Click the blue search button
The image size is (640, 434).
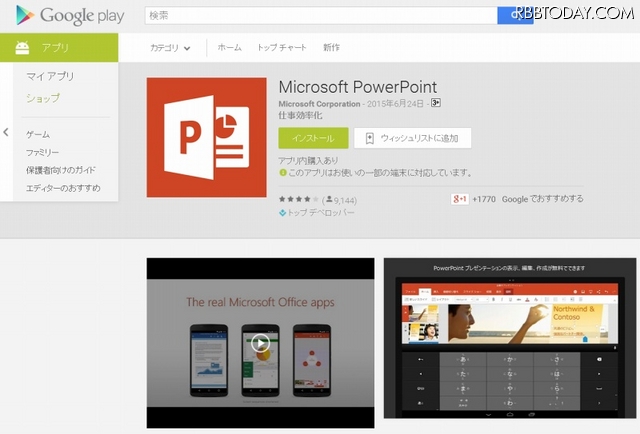click(x=515, y=16)
